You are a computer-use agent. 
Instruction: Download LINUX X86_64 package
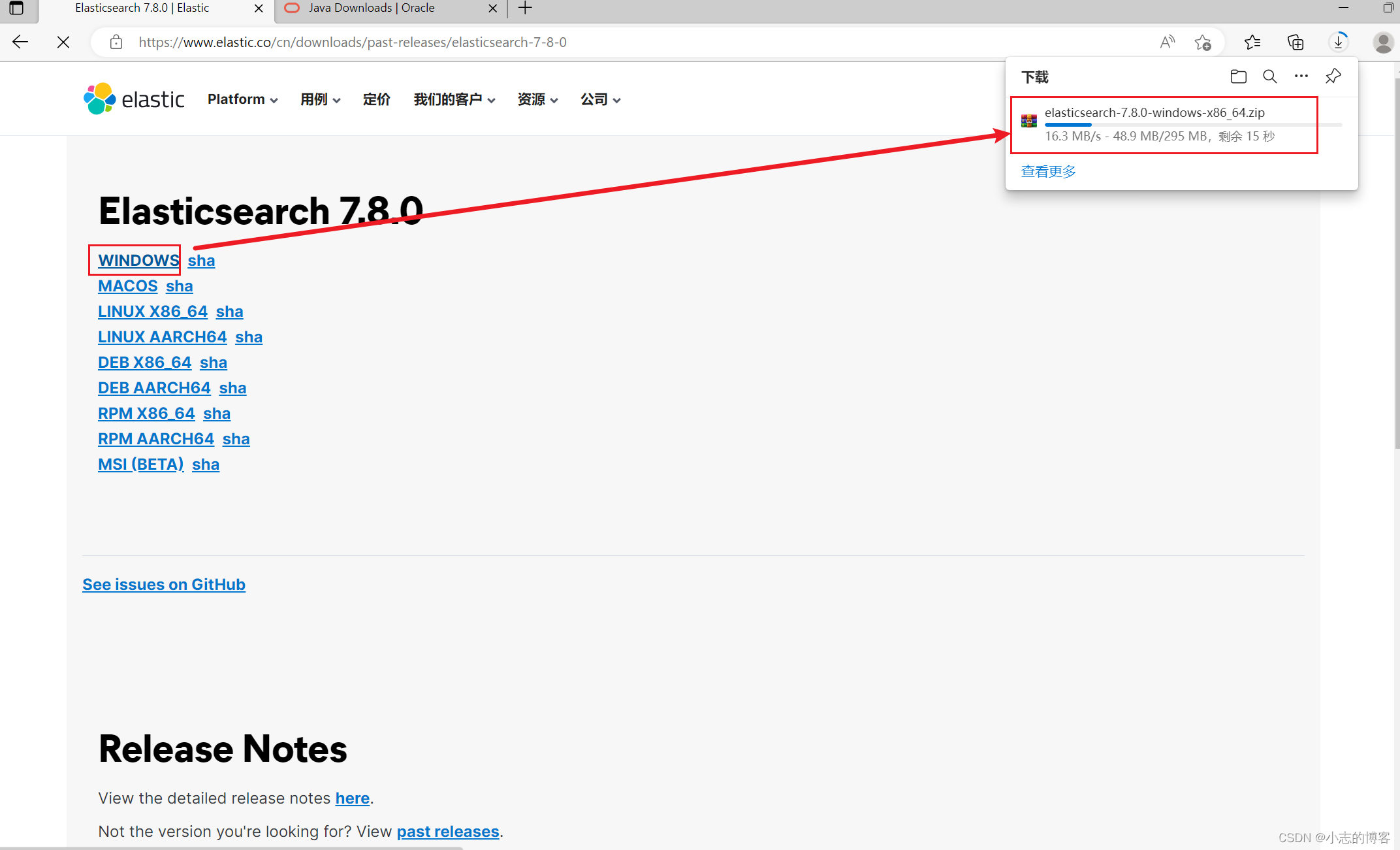pyautogui.click(x=153, y=311)
